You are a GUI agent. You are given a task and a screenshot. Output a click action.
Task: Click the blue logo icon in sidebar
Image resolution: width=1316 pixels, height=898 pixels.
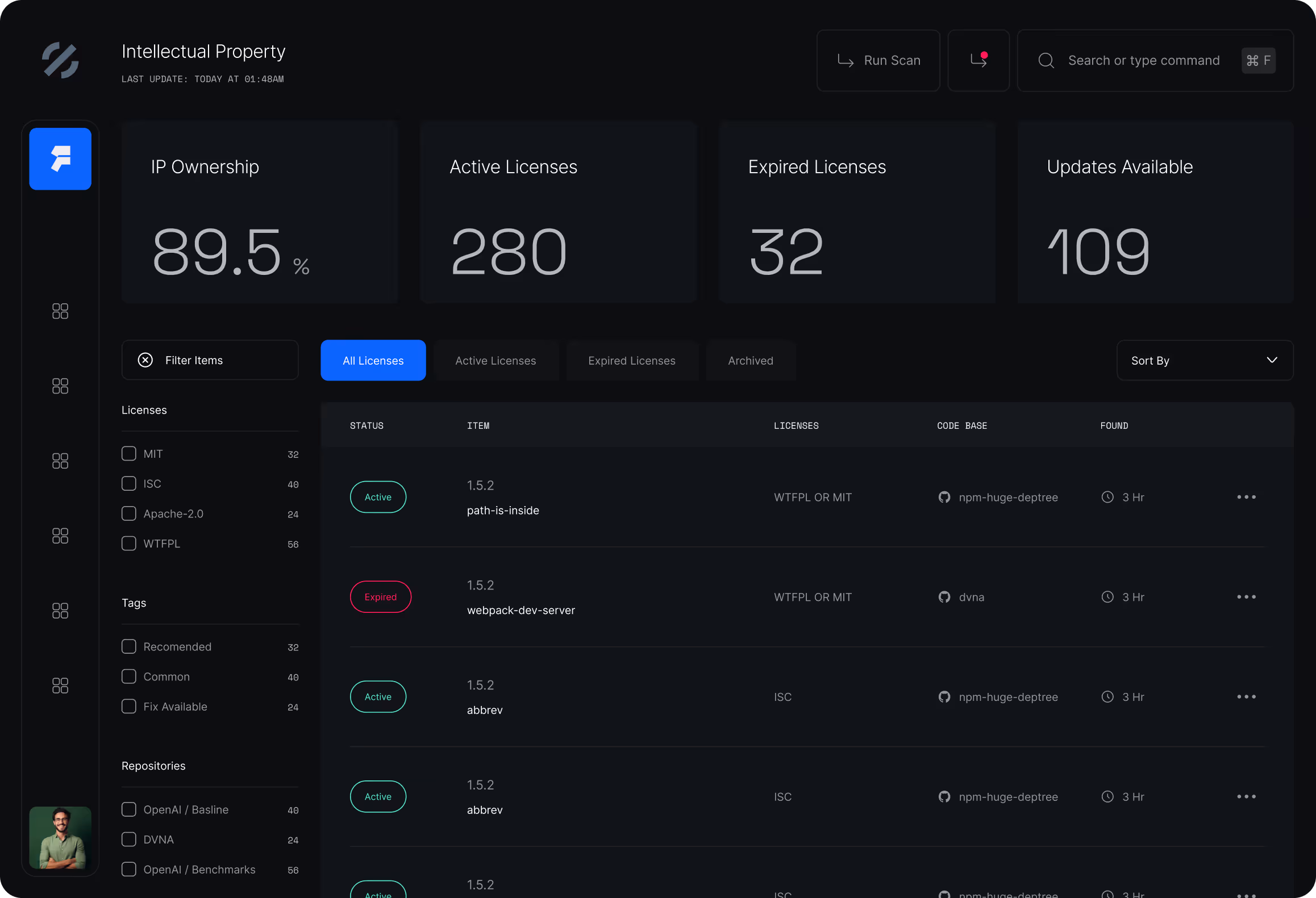point(60,159)
